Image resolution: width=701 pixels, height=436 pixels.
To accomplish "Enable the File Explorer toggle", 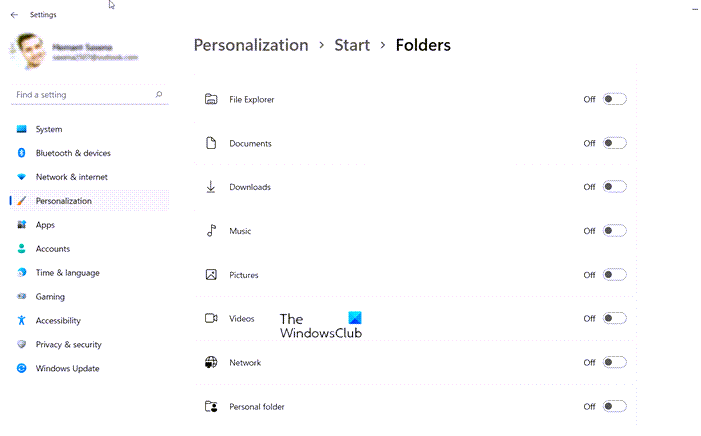I will coord(614,99).
